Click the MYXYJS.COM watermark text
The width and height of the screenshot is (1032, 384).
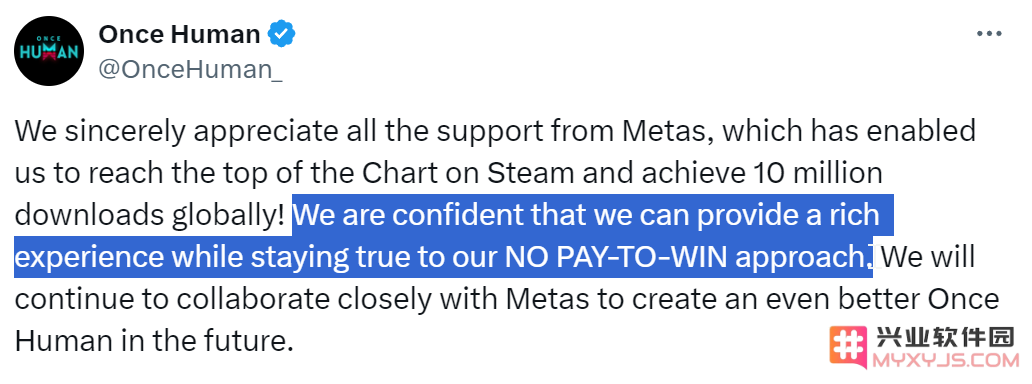click(x=945, y=360)
